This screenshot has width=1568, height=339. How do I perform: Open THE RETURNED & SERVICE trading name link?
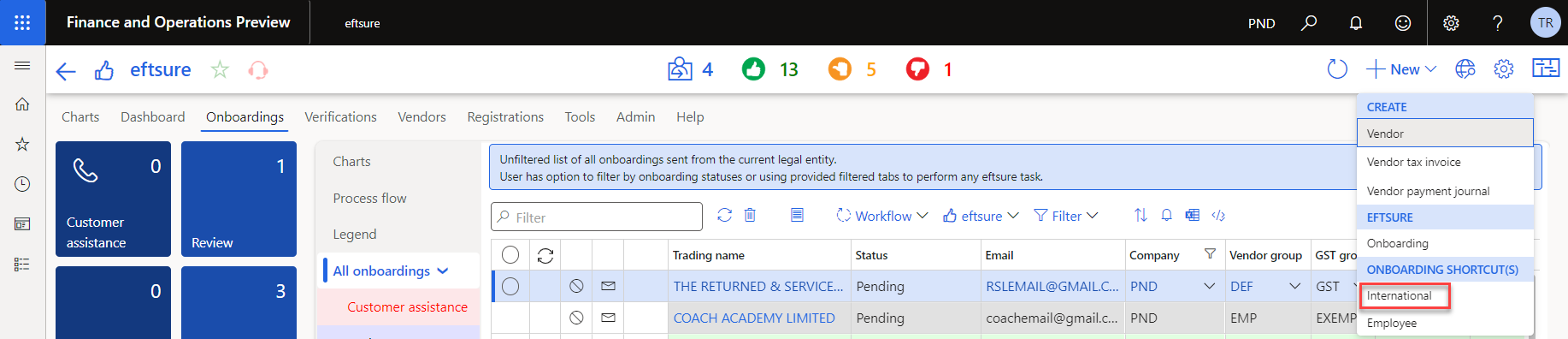point(757,286)
